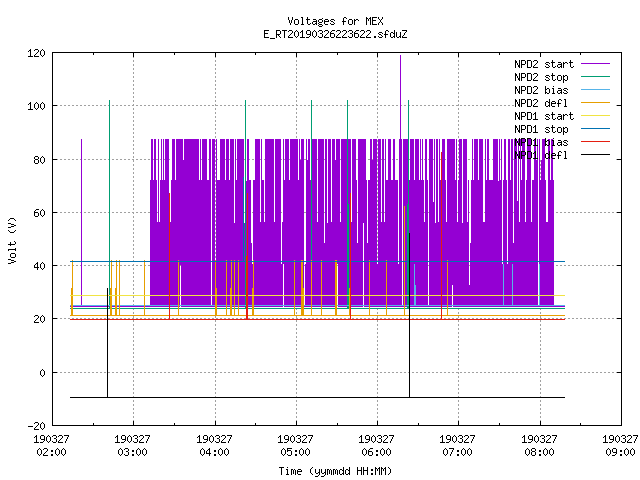This screenshot has height=480, width=640.
Task: Select the 'NPD1 start' legend label
Action: (544, 116)
